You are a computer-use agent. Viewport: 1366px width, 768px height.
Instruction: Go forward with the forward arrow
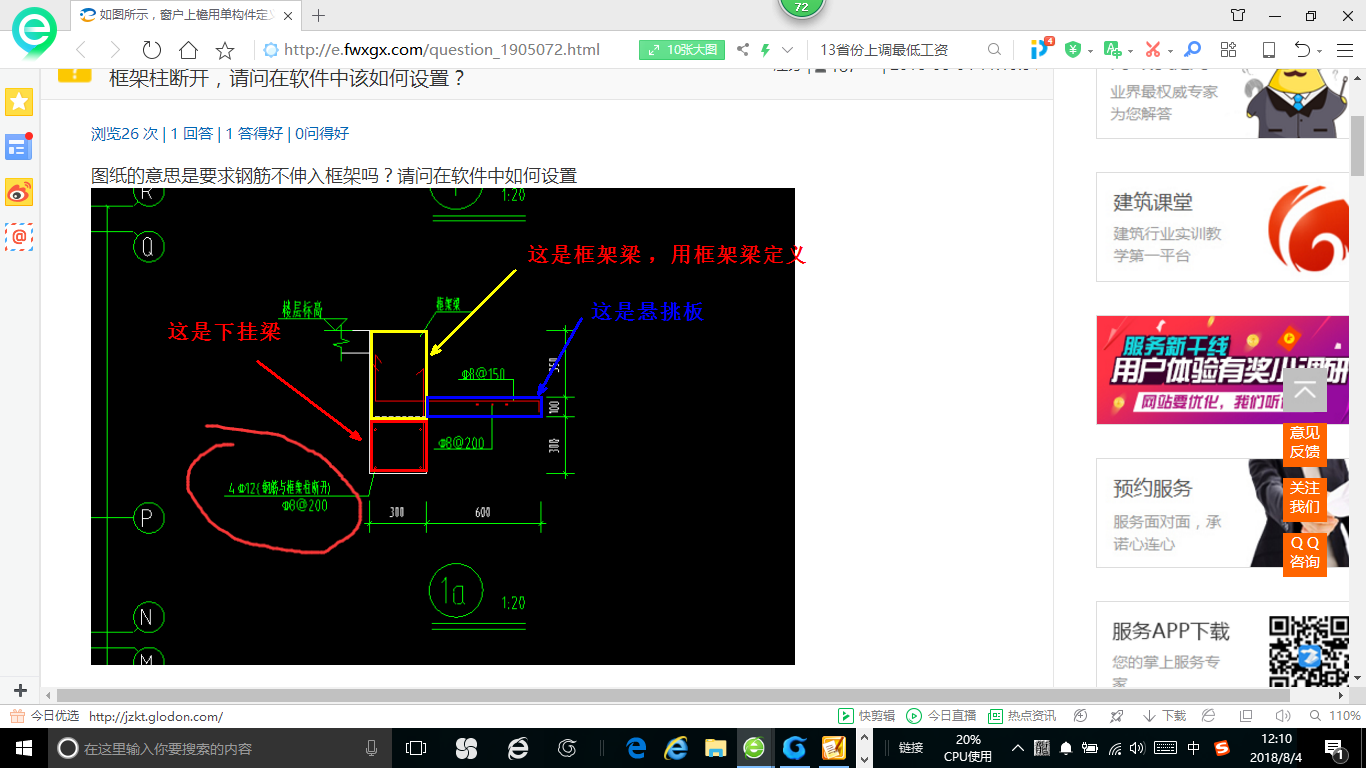pos(115,50)
